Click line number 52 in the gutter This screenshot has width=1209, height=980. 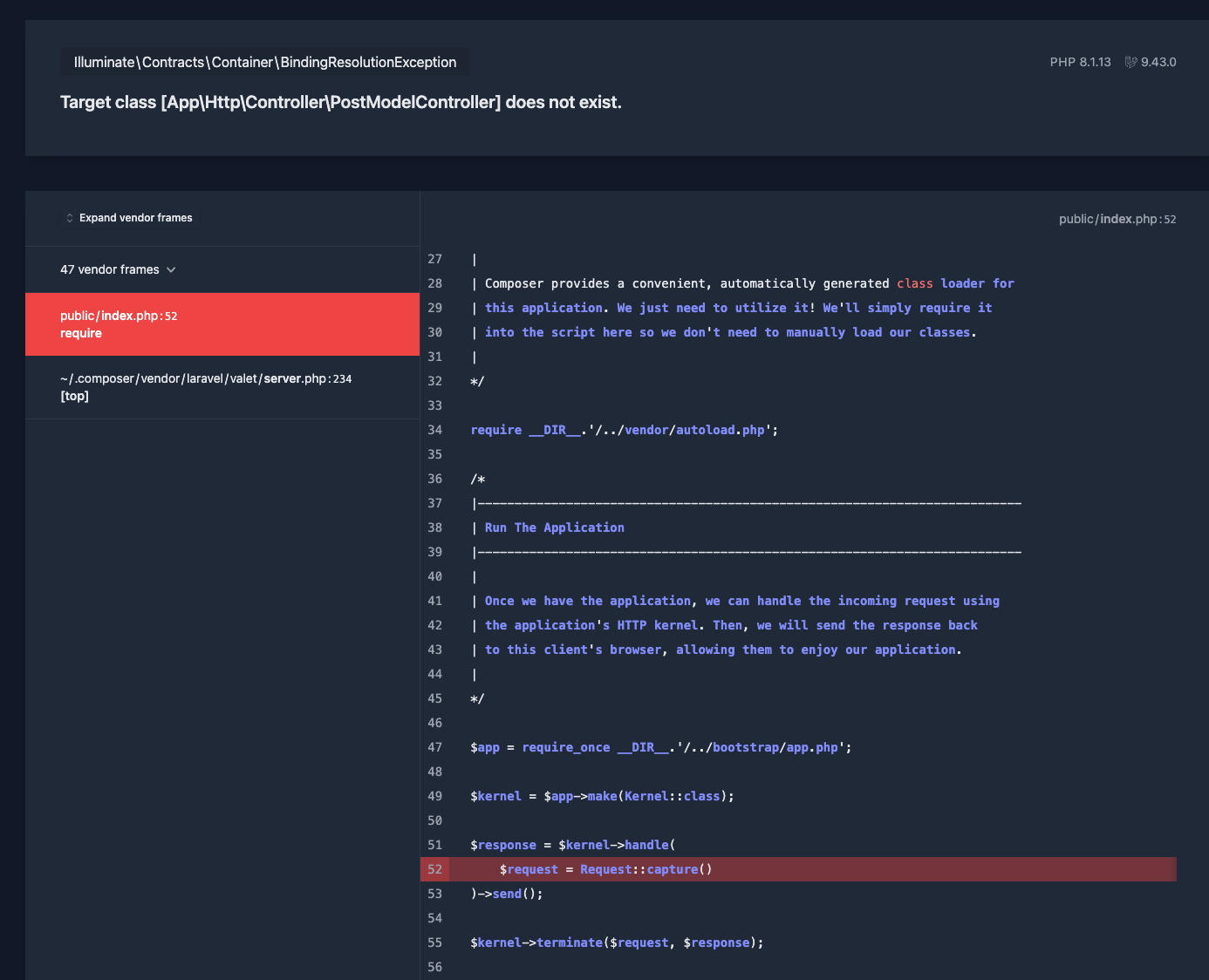coord(434,869)
